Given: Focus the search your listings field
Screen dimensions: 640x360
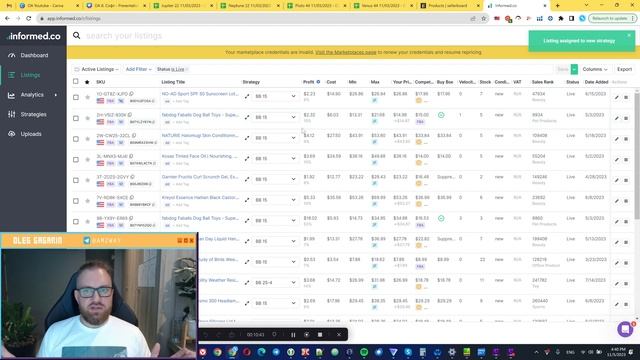Looking at the screenshot, I should click(302, 36).
